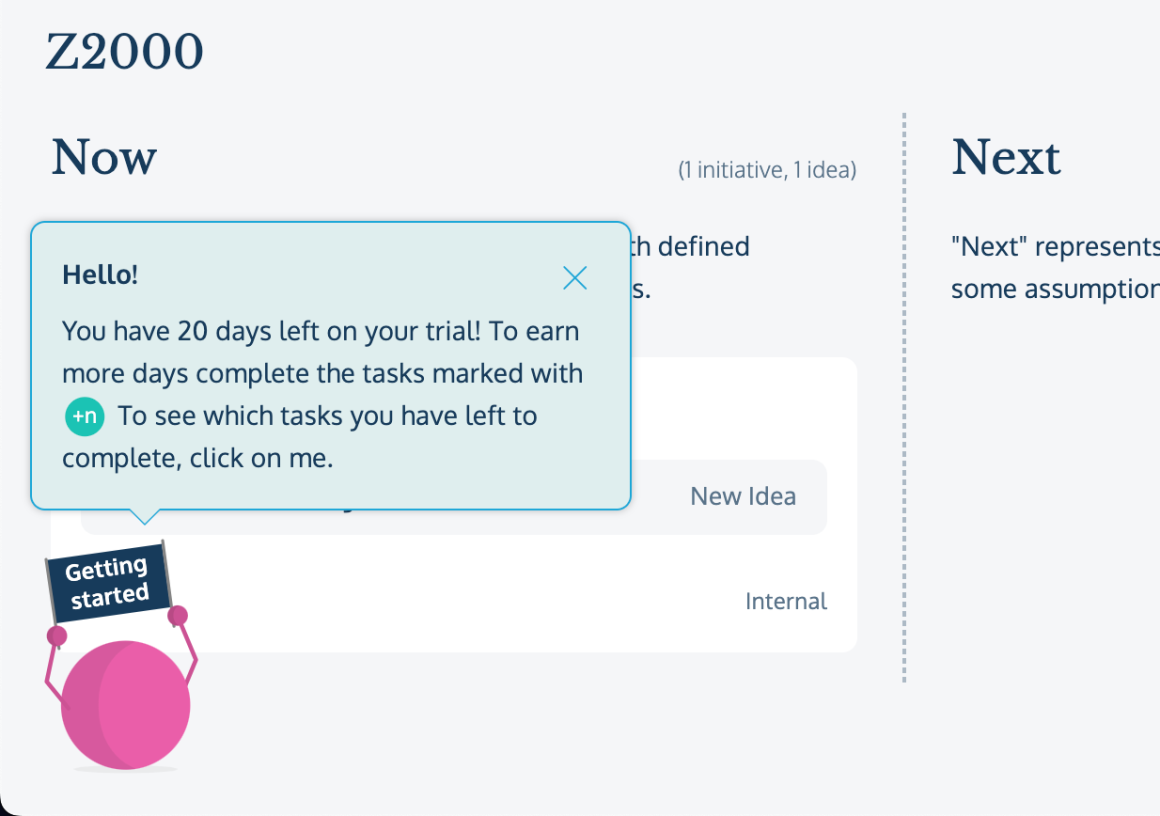Click the "(1 initiative, 1 idea)" counter

pyautogui.click(x=768, y=170)
